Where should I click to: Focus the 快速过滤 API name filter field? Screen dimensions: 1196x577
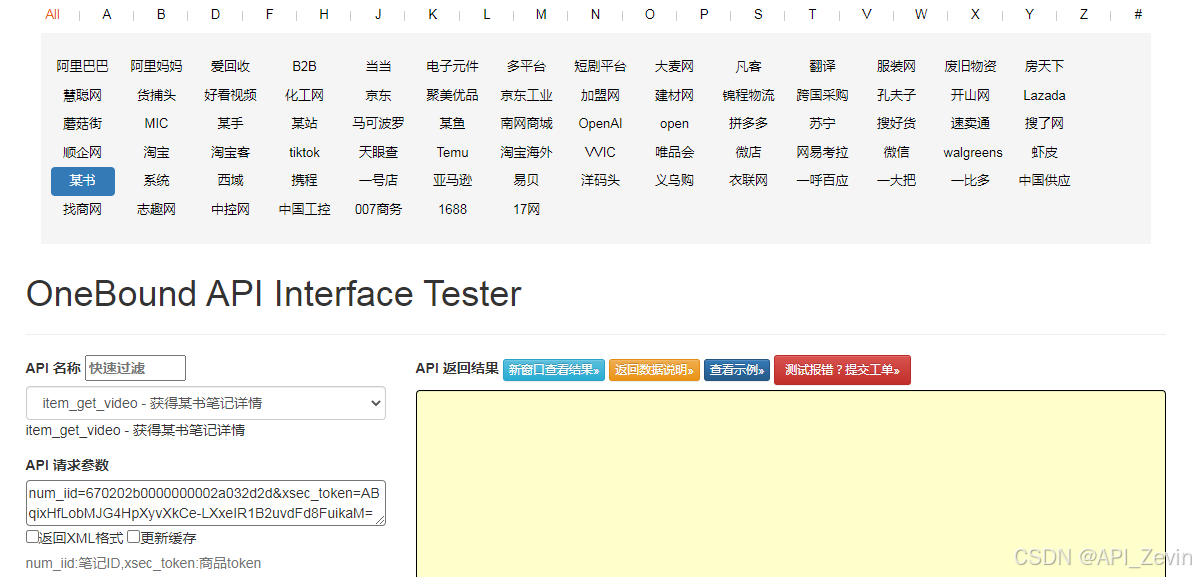tap(135, 368)
